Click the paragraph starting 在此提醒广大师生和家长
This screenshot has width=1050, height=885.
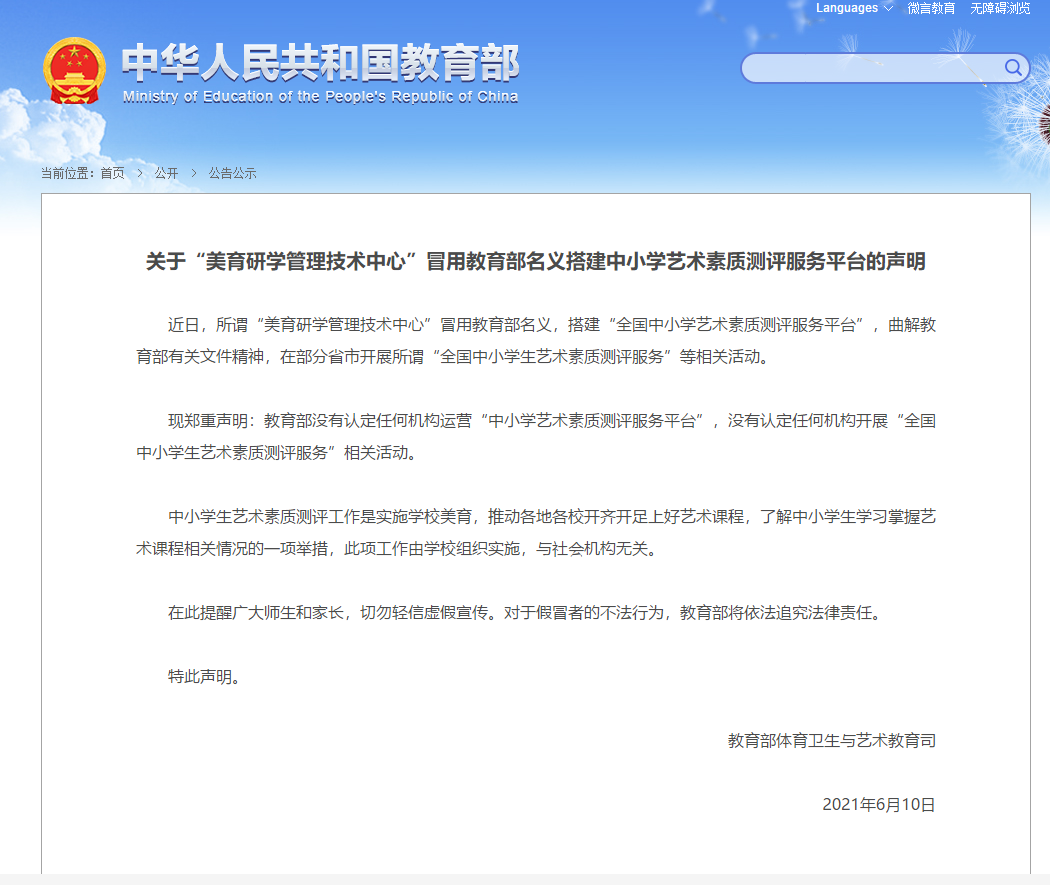526,613
